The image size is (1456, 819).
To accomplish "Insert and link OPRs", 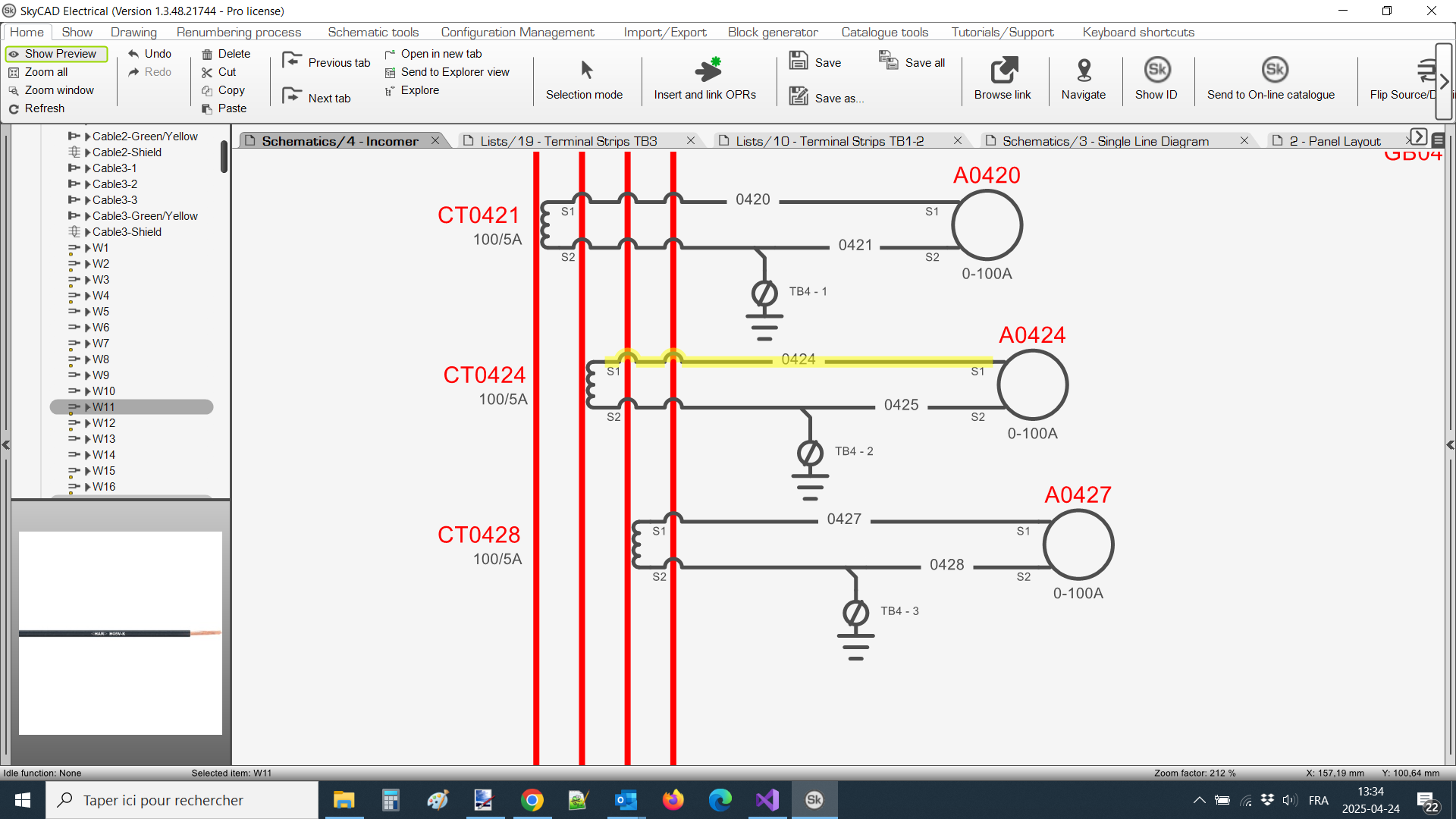I will click(705, 80).
